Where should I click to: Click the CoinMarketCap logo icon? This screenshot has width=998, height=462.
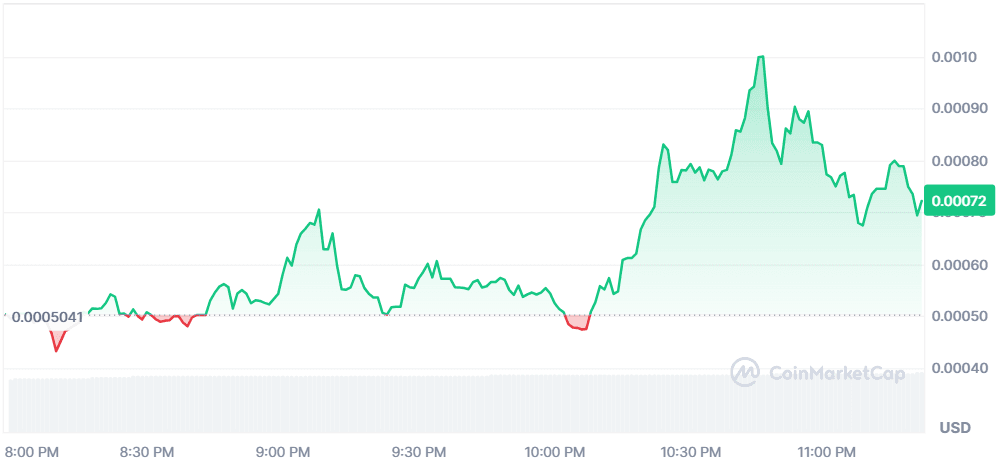tap(745, 373)
